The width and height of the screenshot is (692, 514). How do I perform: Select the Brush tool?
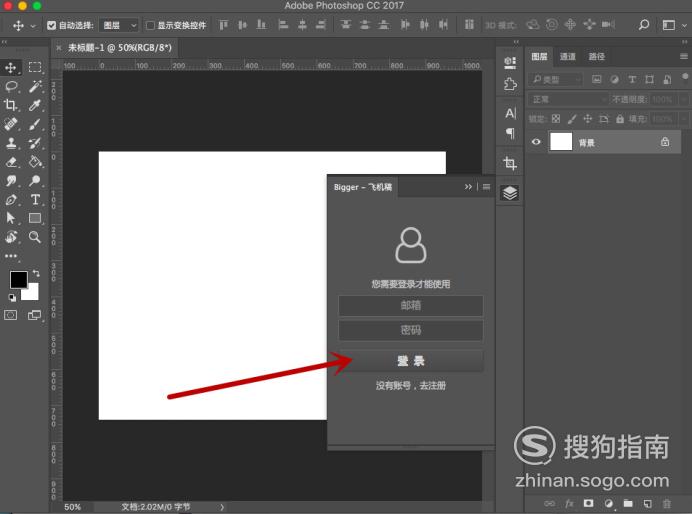coord(35,124)
